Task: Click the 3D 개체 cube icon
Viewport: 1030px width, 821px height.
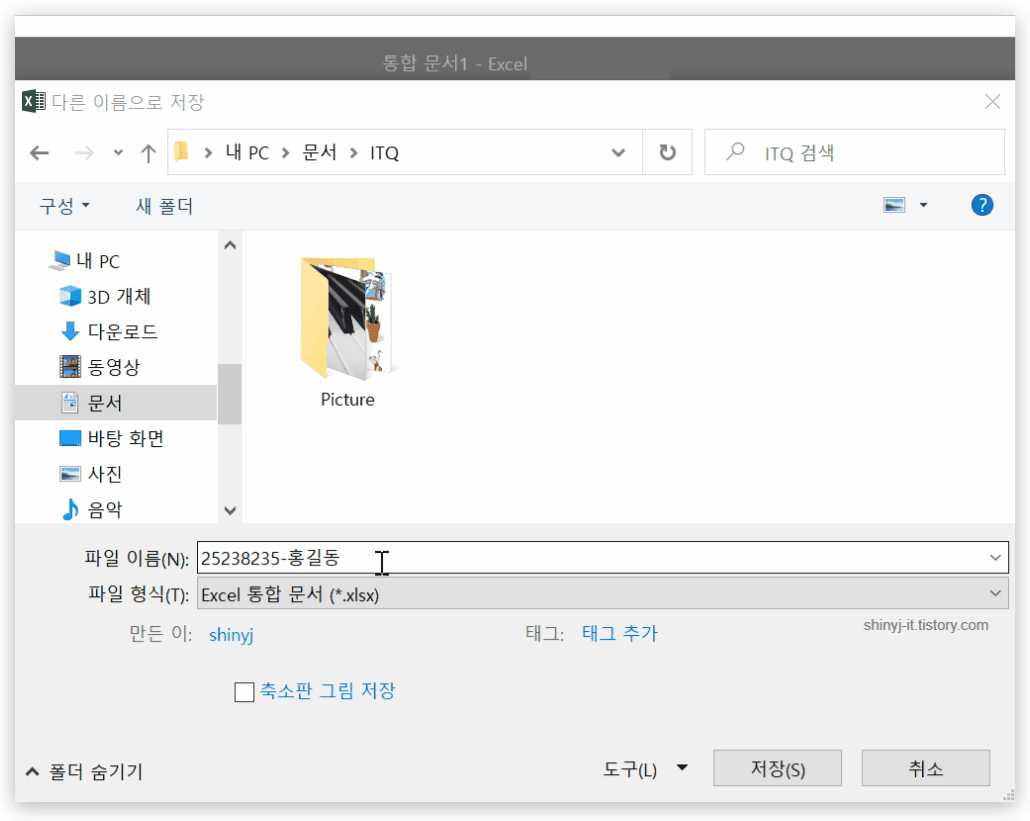Action: (70, 296)
